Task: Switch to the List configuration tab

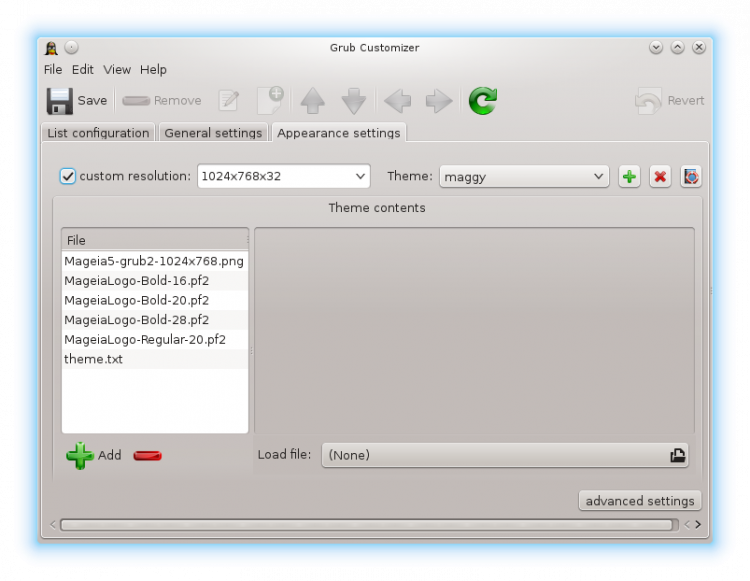Action: click(x=98, y=133)
